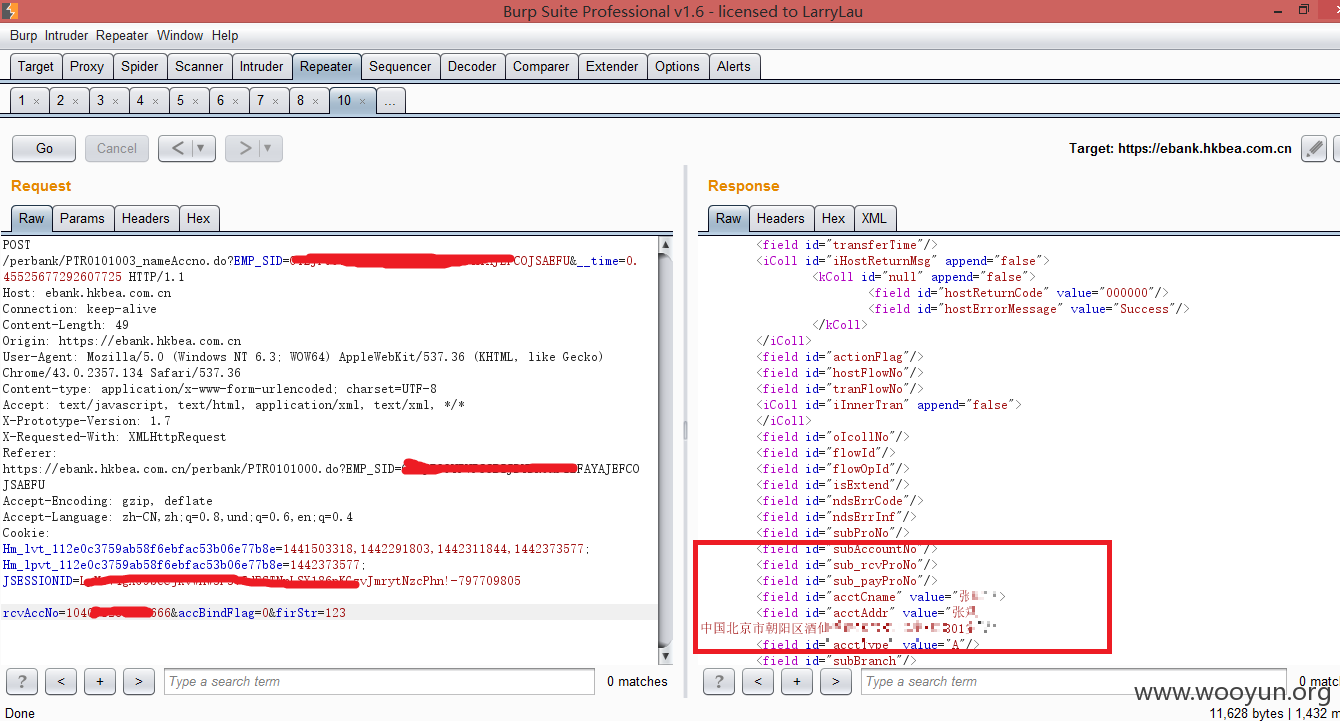This screenshot has width=1340, height=721.
Task: Show request Params view
Action: tap(82, 218)
